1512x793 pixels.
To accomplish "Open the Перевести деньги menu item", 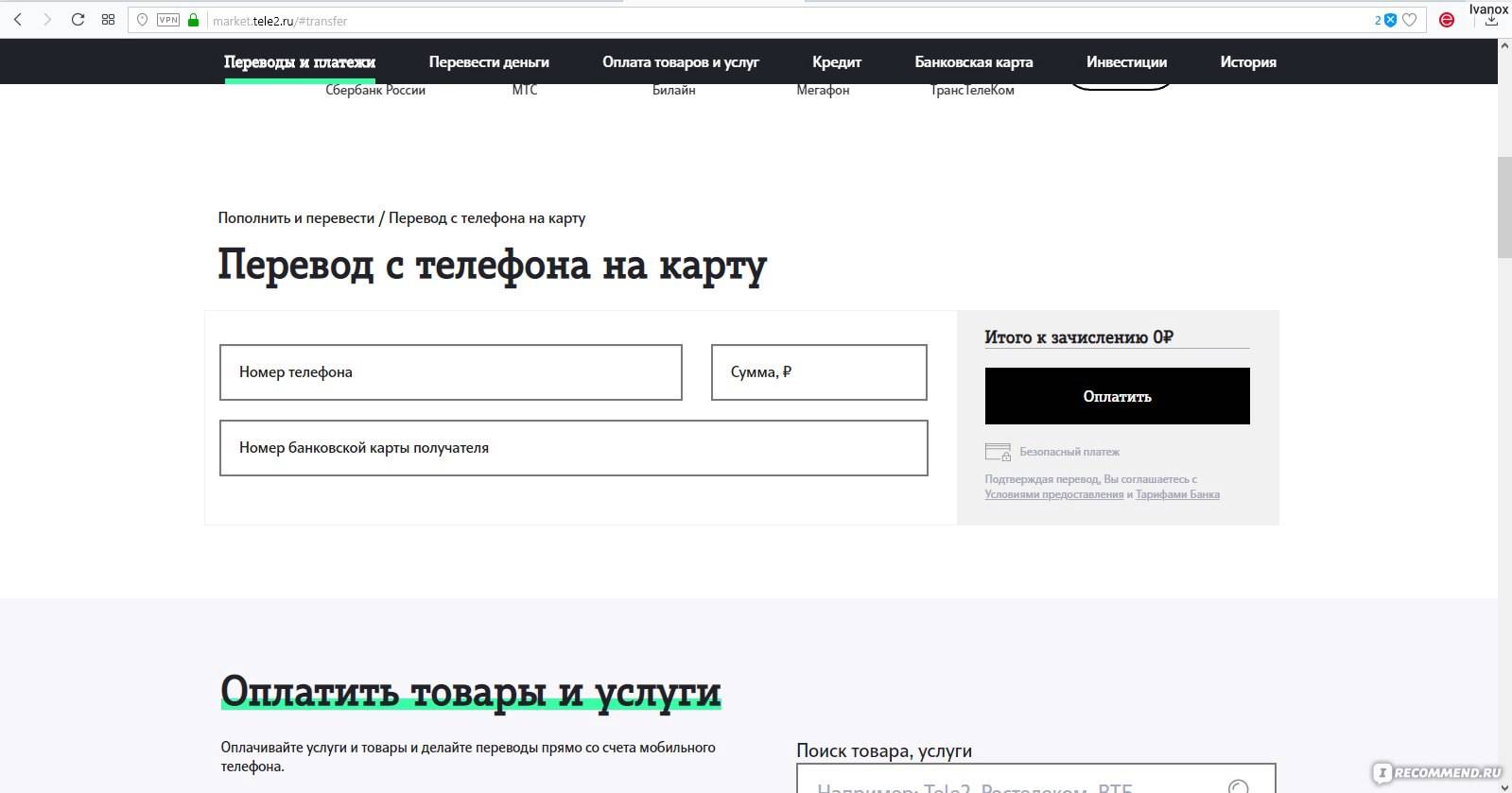I will 489,62.
